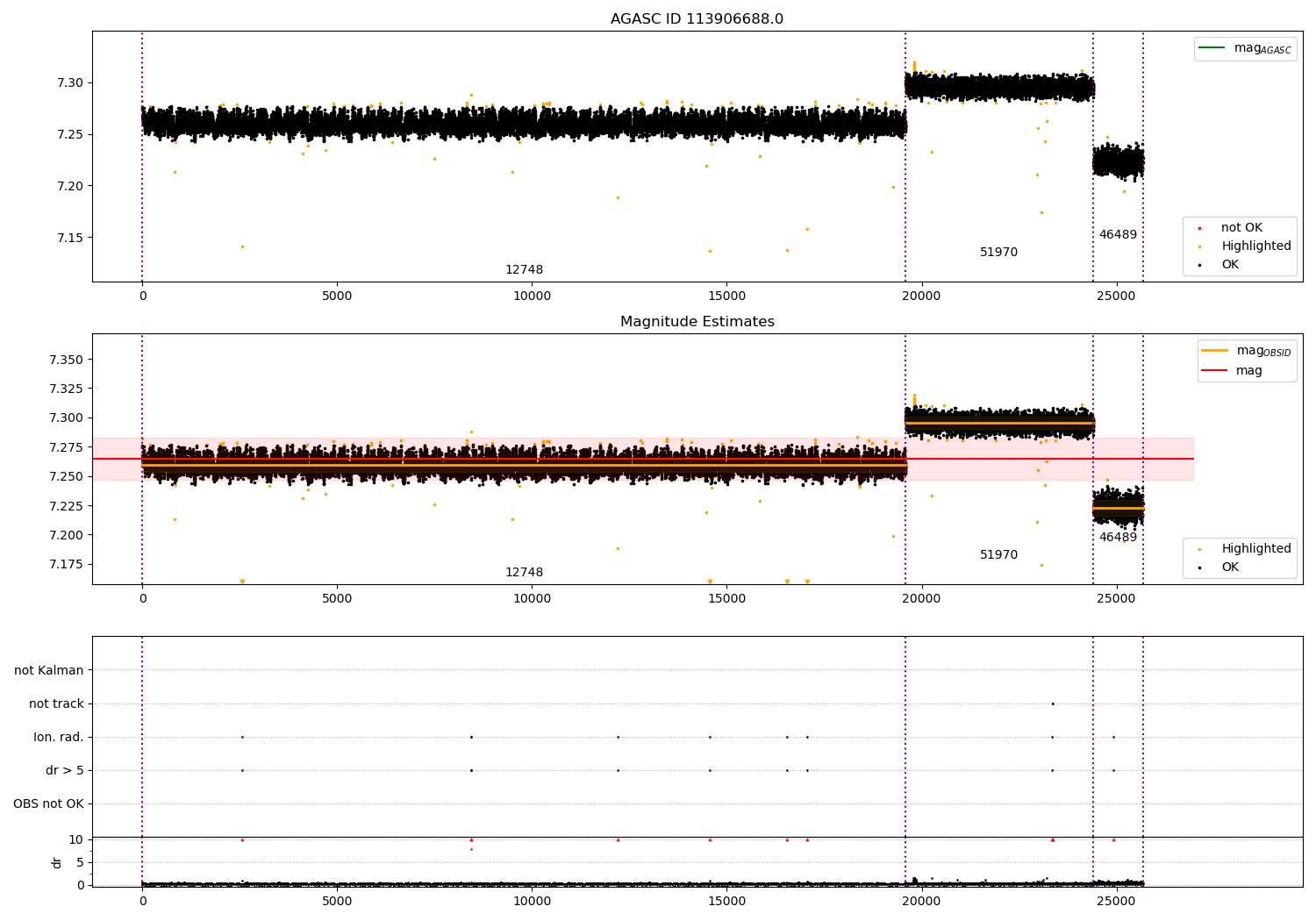Click the 10 tick on the dr axis

(x=76, y=839)
